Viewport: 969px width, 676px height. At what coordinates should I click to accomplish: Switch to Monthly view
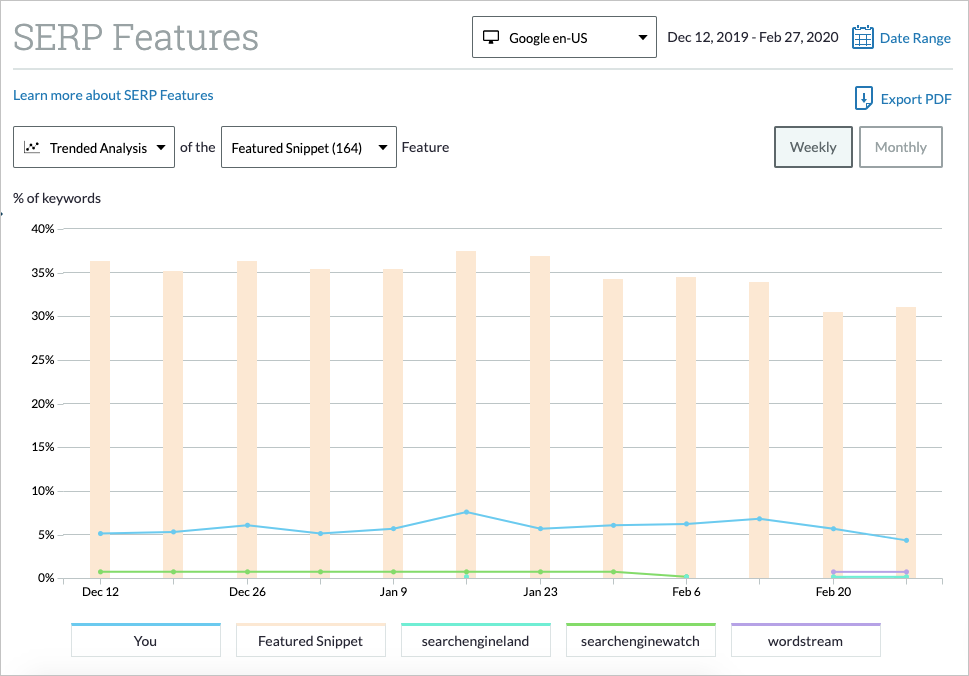pyautogui.click(x=900, y=146)
